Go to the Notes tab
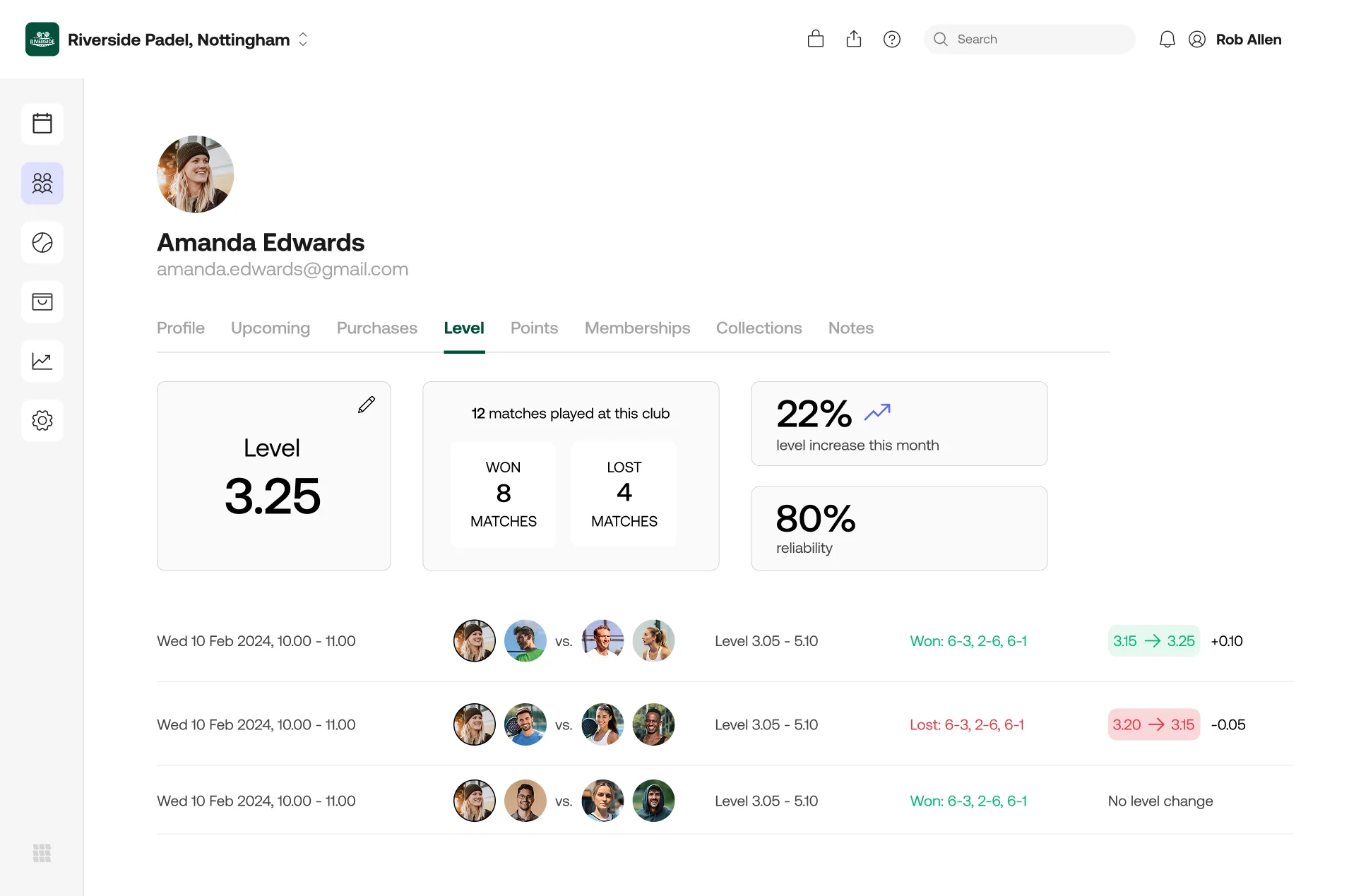The height and width of the screenshot is (896, 1349). pyautogui.click(x=850, y=328)
